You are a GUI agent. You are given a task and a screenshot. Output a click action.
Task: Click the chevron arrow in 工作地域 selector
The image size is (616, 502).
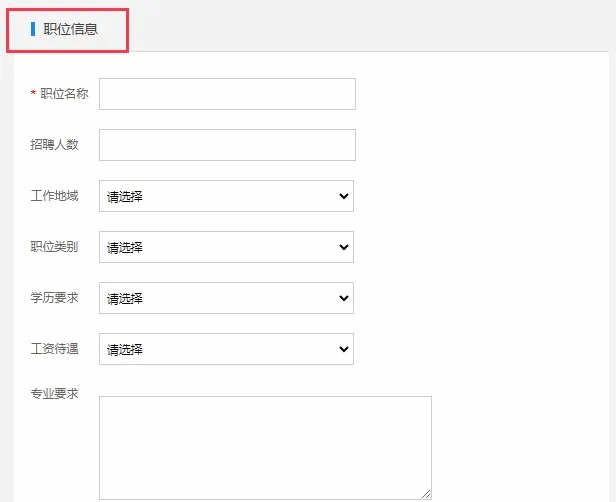click(x=344, y=196)
